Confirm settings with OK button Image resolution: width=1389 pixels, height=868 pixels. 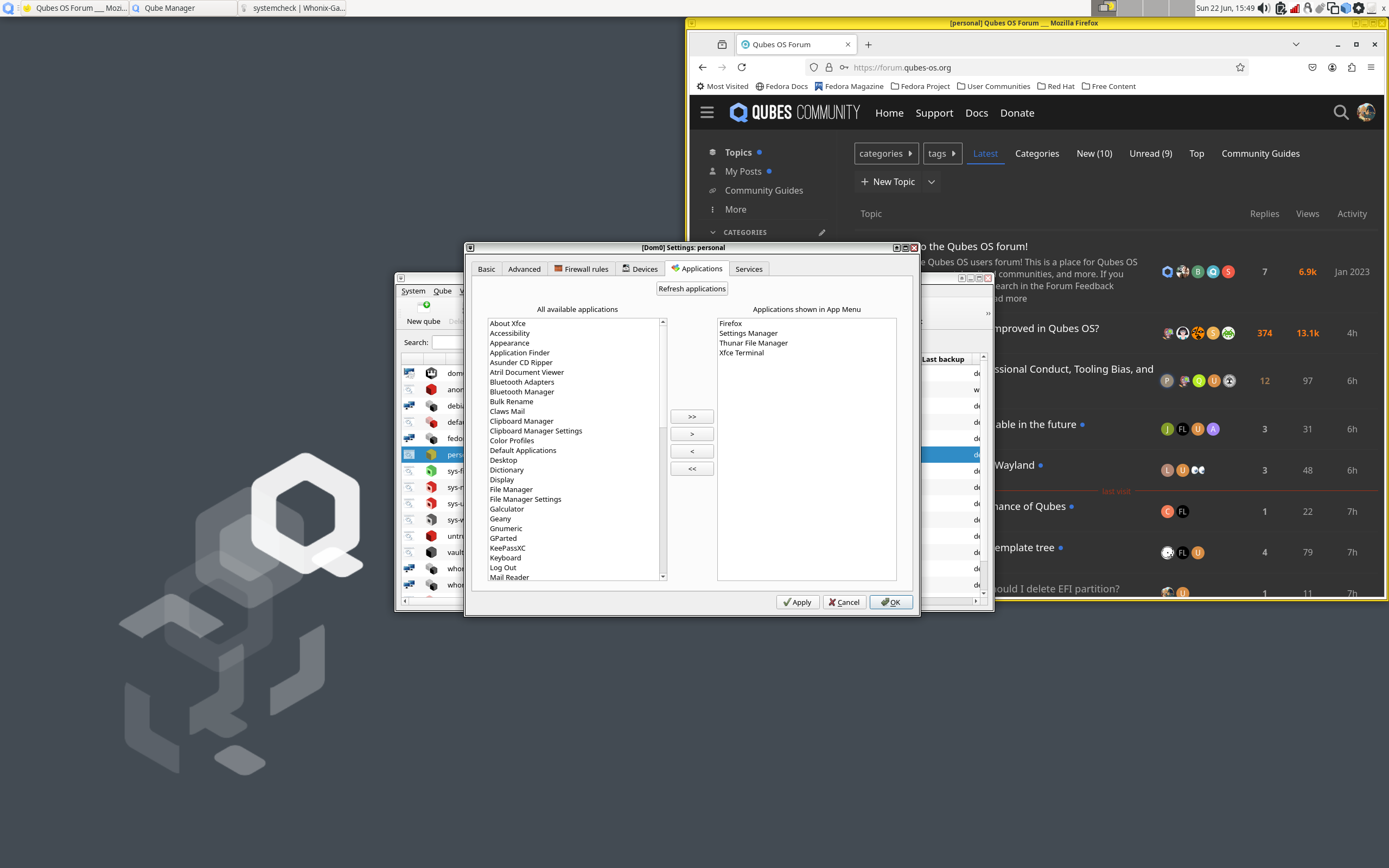point(891,602)
